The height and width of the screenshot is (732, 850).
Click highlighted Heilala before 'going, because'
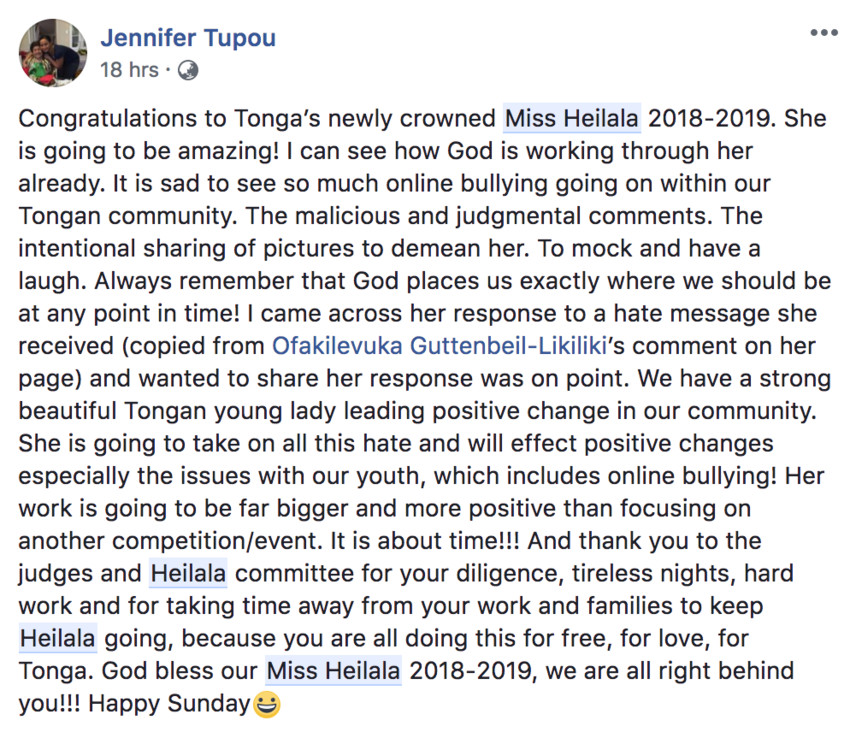pos(57,638)
